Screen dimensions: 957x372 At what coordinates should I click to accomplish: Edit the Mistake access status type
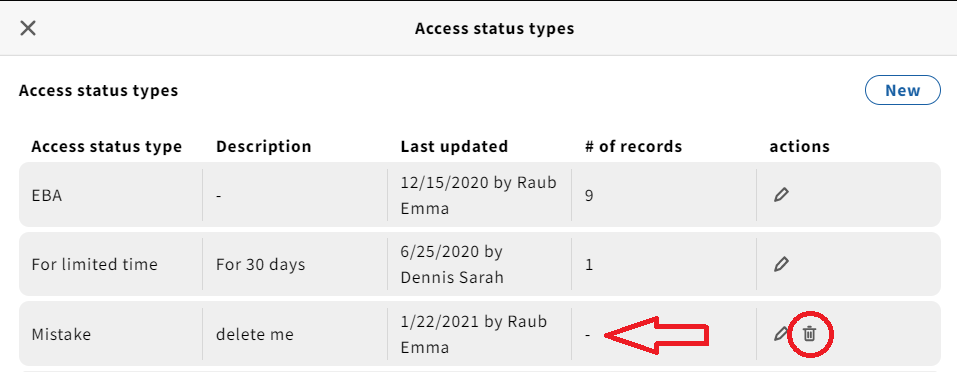(779, 334)
